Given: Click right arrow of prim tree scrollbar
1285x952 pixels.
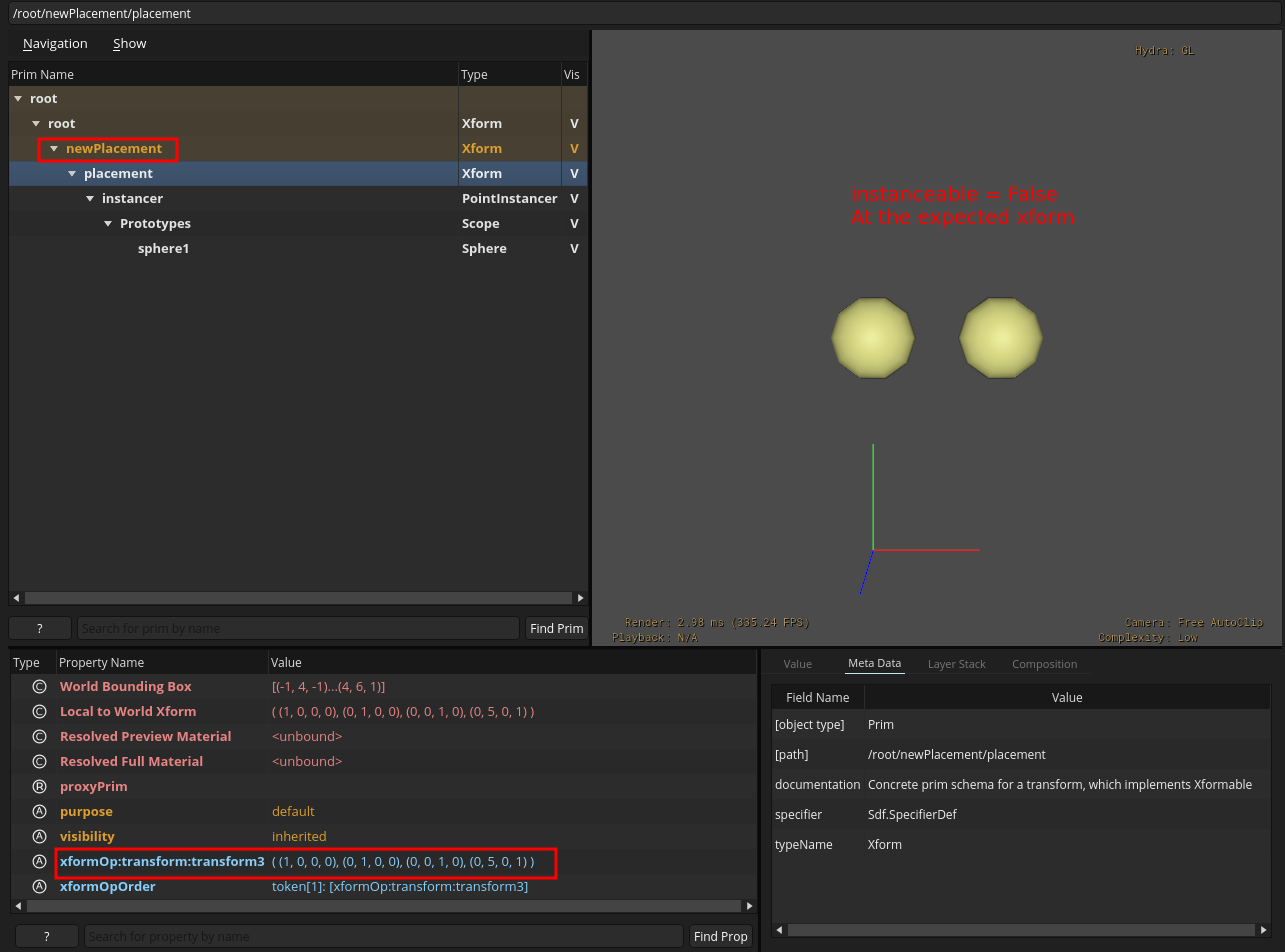Looking at the screenshot, I should (x=581, y=598).
